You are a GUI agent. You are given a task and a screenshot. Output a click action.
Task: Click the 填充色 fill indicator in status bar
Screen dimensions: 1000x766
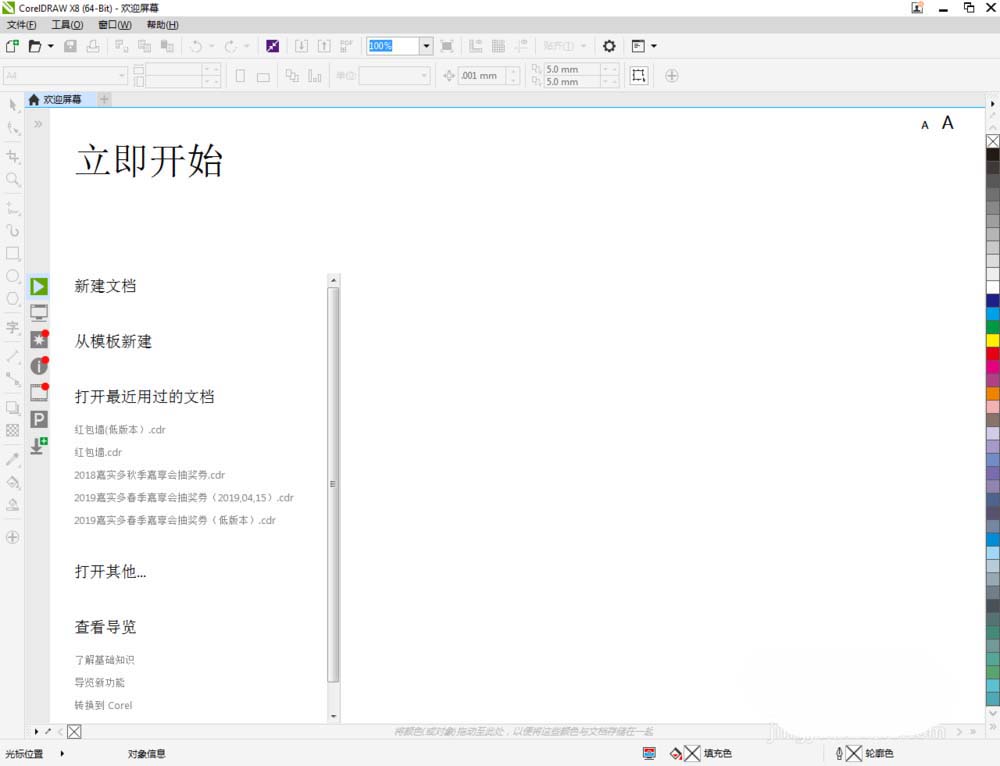click(700, 754)
